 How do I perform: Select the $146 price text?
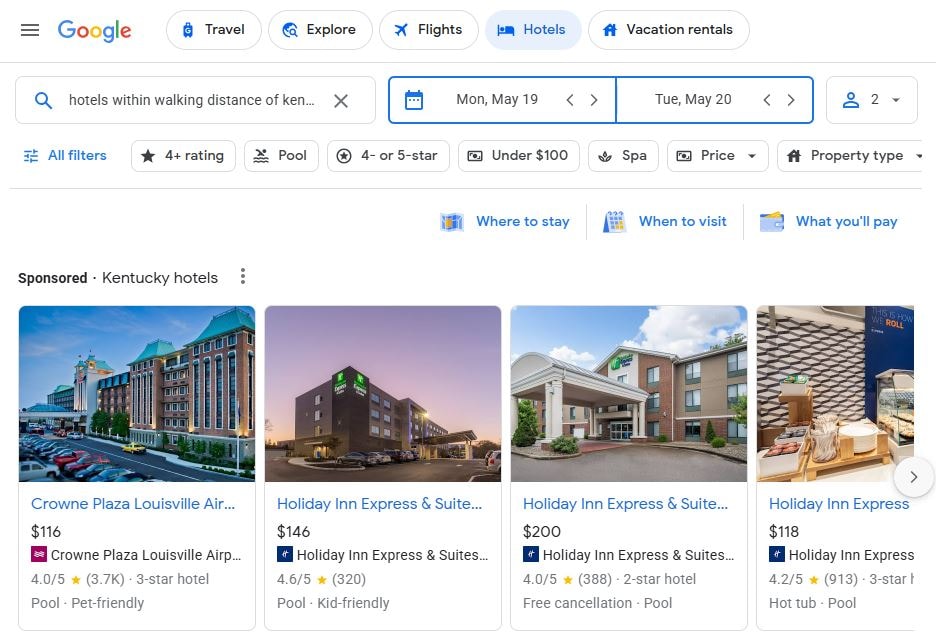[x=293, y=531]
